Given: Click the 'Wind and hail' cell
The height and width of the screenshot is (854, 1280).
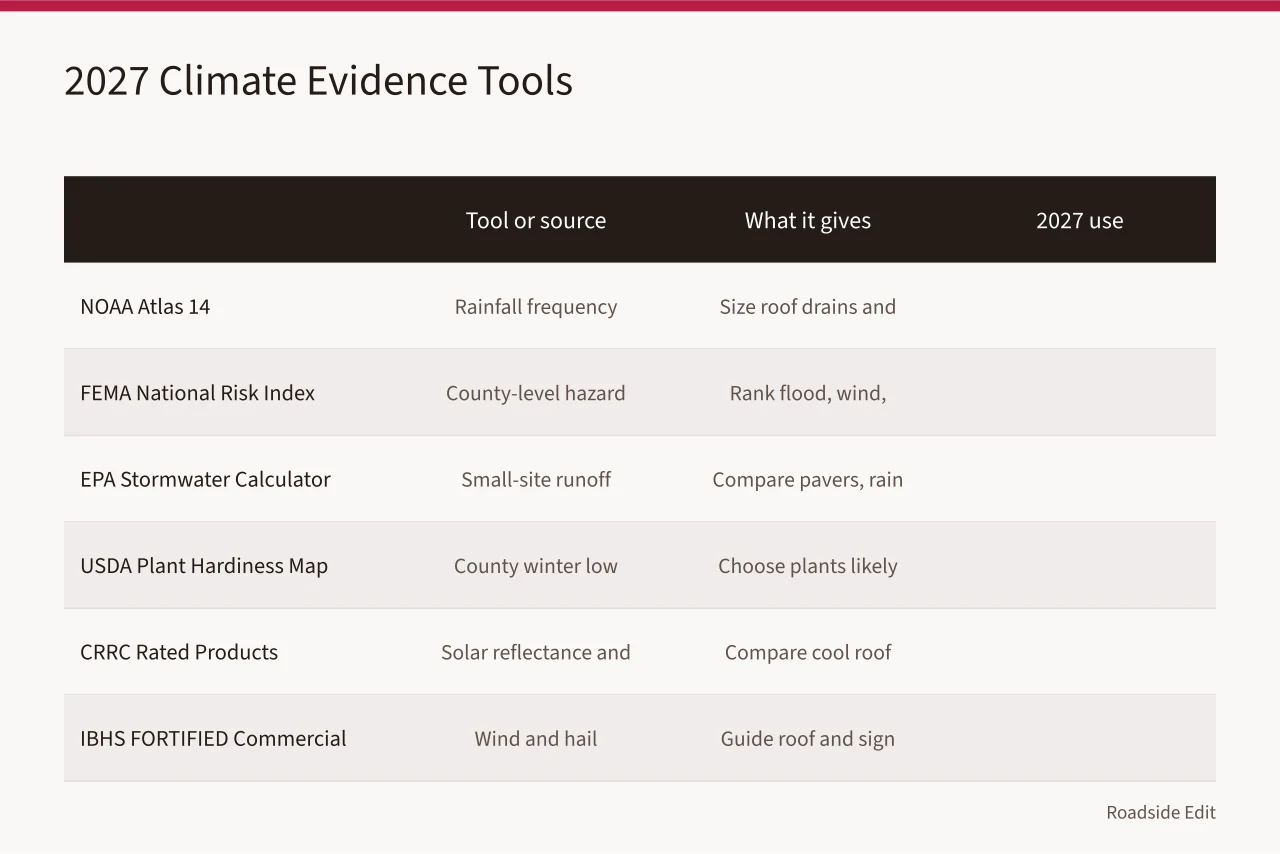Looking at the screenshot, I should (x=536, y=739).
